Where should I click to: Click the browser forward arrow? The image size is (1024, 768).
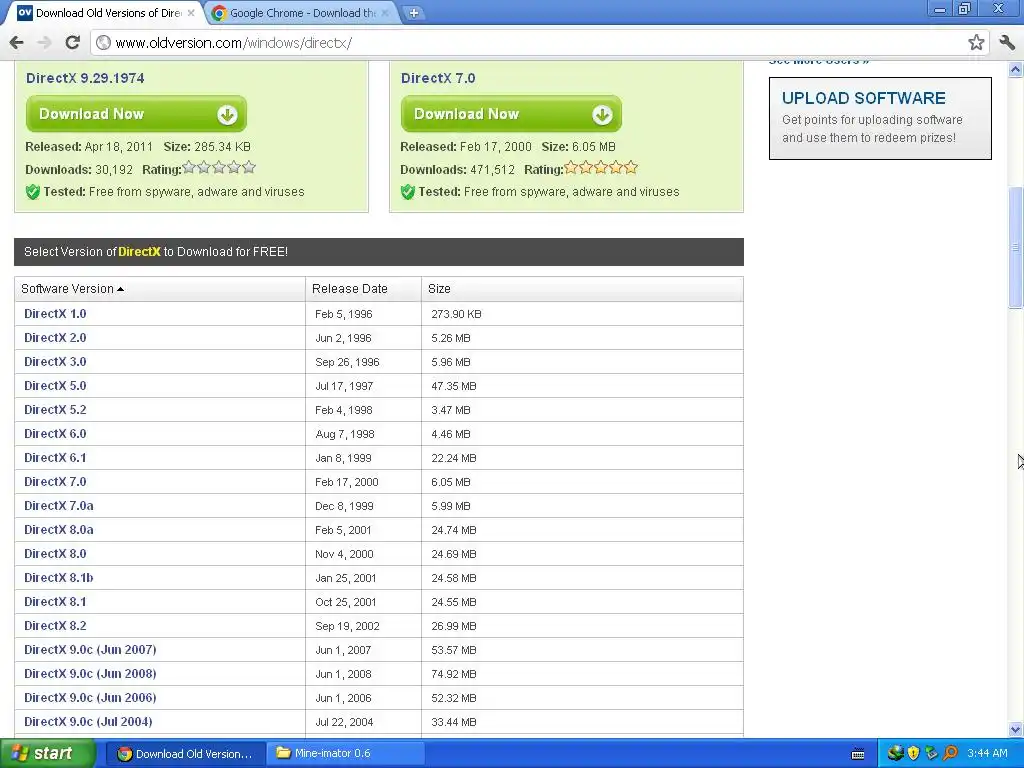(x=44, y=43)
